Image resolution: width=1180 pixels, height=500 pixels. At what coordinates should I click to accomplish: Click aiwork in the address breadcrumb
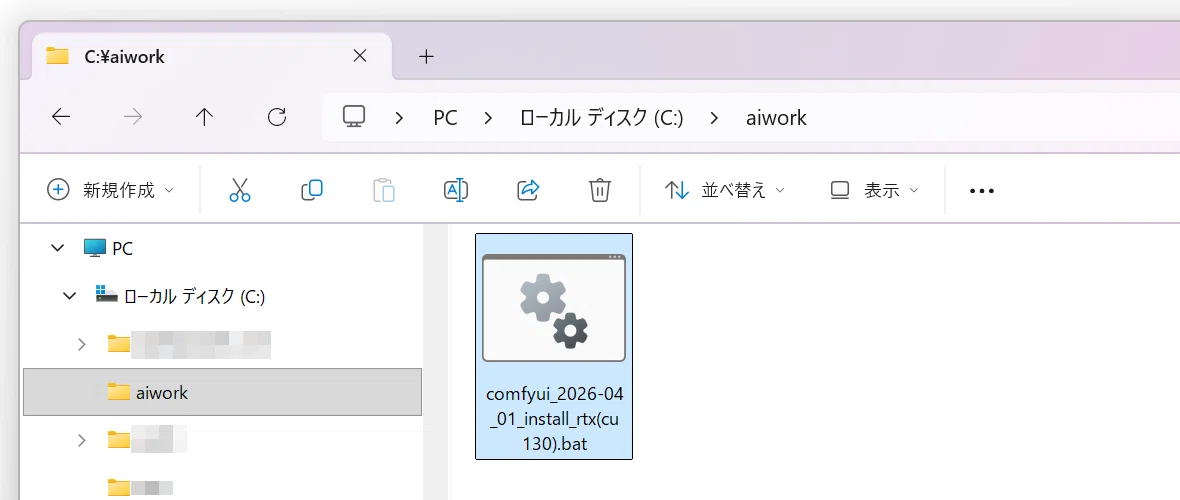tap(777, 117)
